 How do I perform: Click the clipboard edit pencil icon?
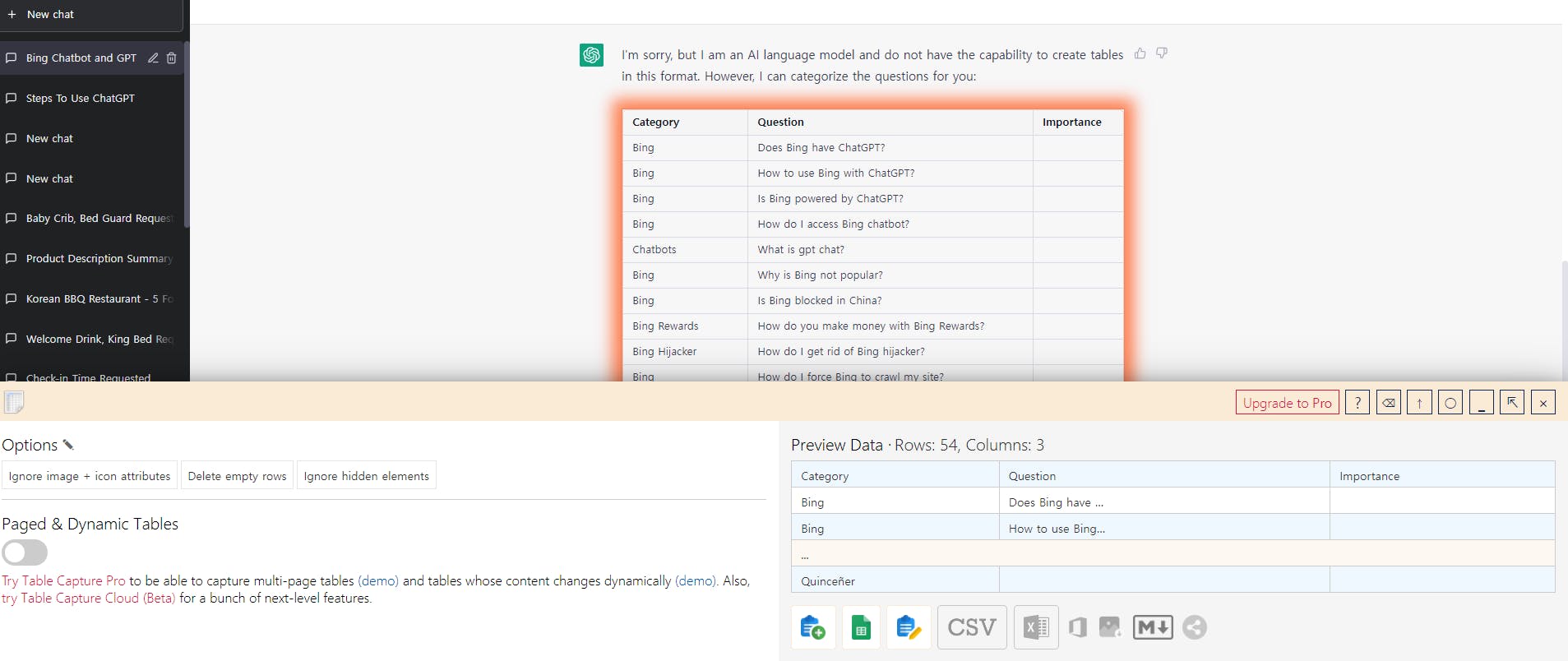pyautogui.click(x=909, y=627)
